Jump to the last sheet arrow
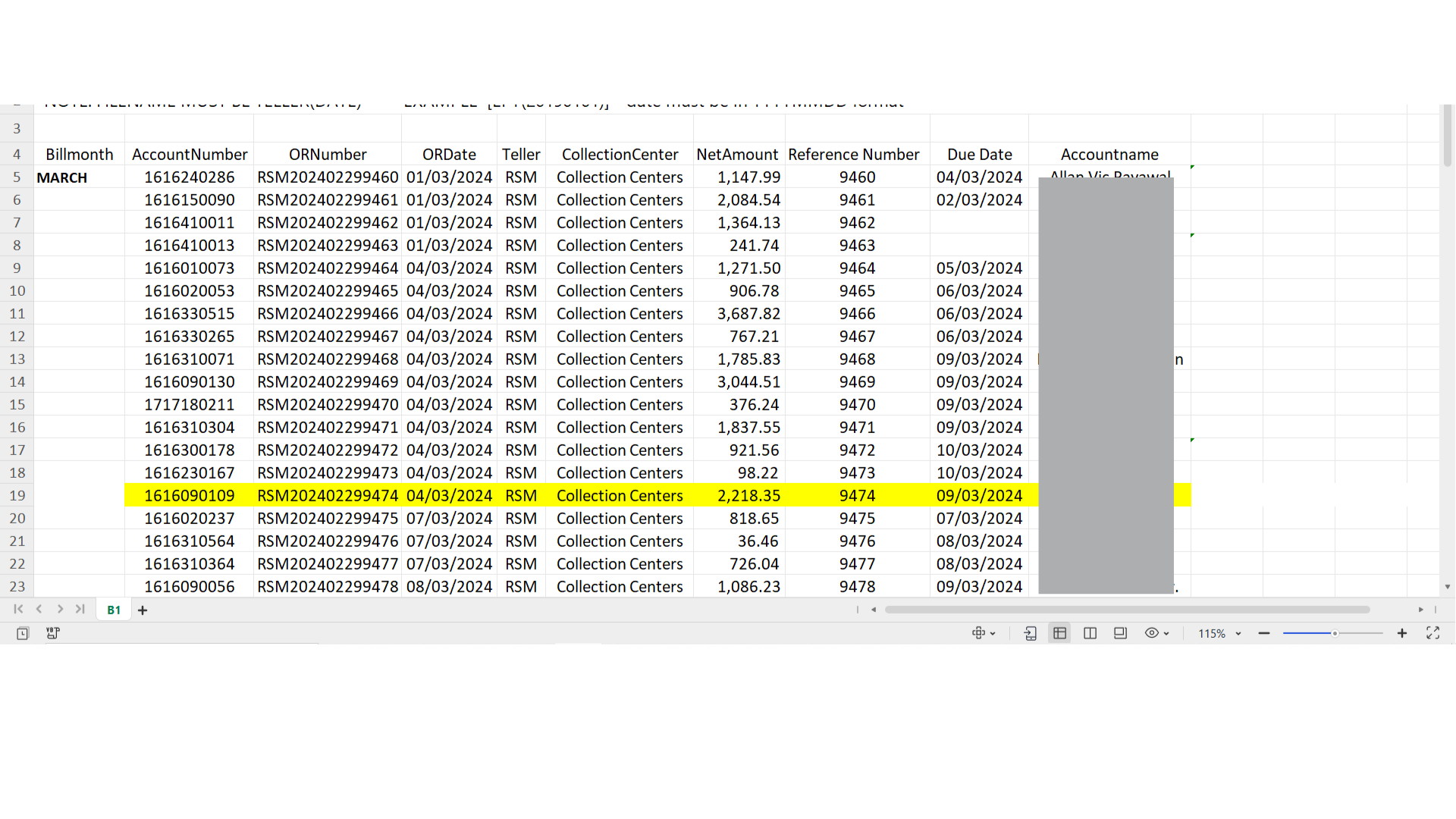The width and height of the screenshot is (1456, 819). [80, 609]
